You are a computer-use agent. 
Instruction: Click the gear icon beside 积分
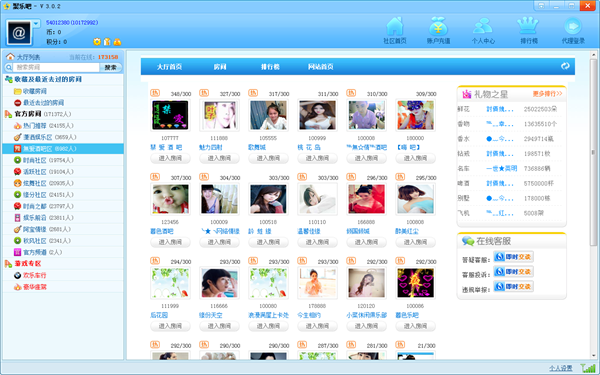97,41
